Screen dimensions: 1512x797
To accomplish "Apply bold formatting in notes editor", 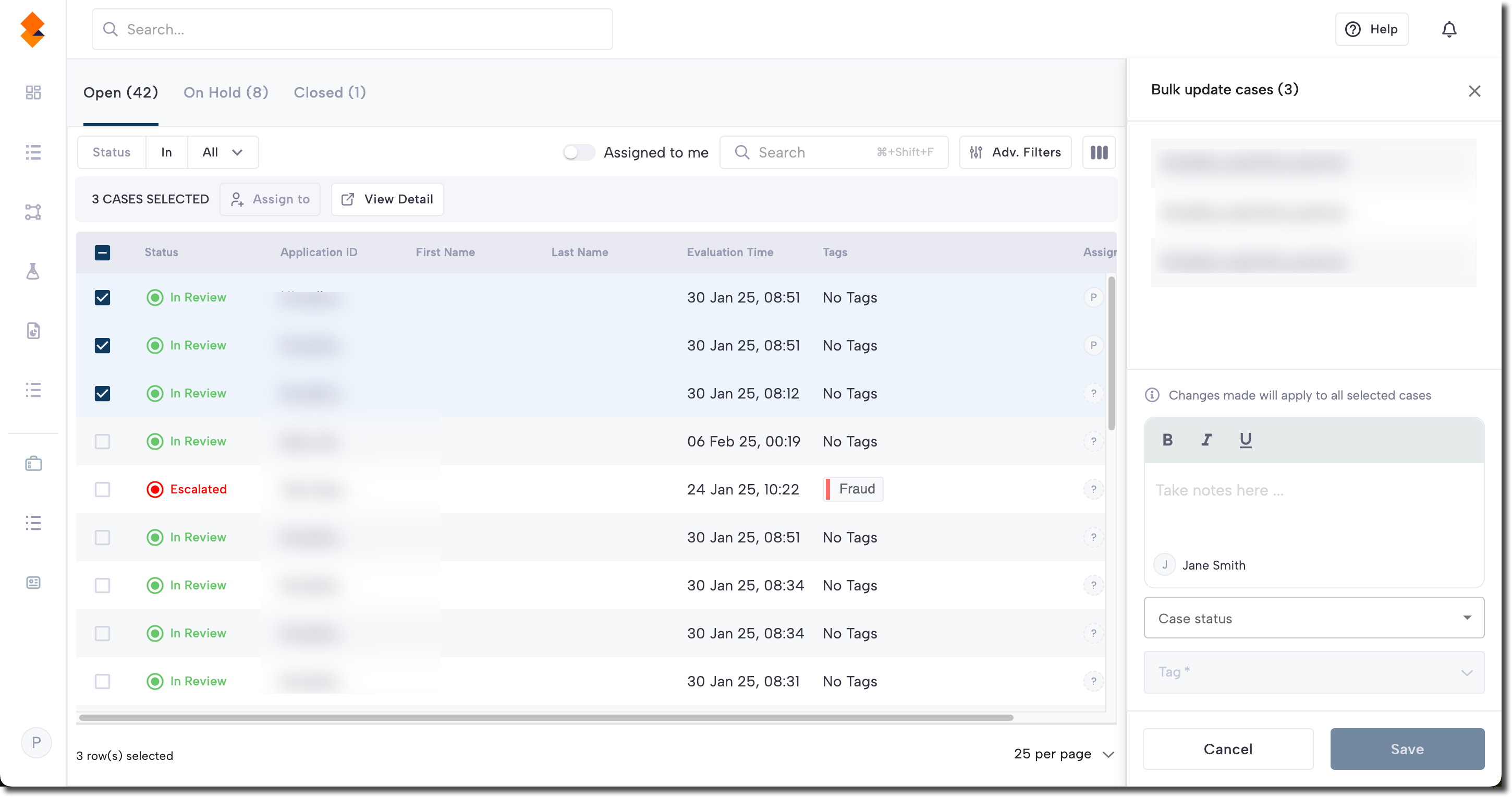I will pyautogui.click(x=1167, y=440).
